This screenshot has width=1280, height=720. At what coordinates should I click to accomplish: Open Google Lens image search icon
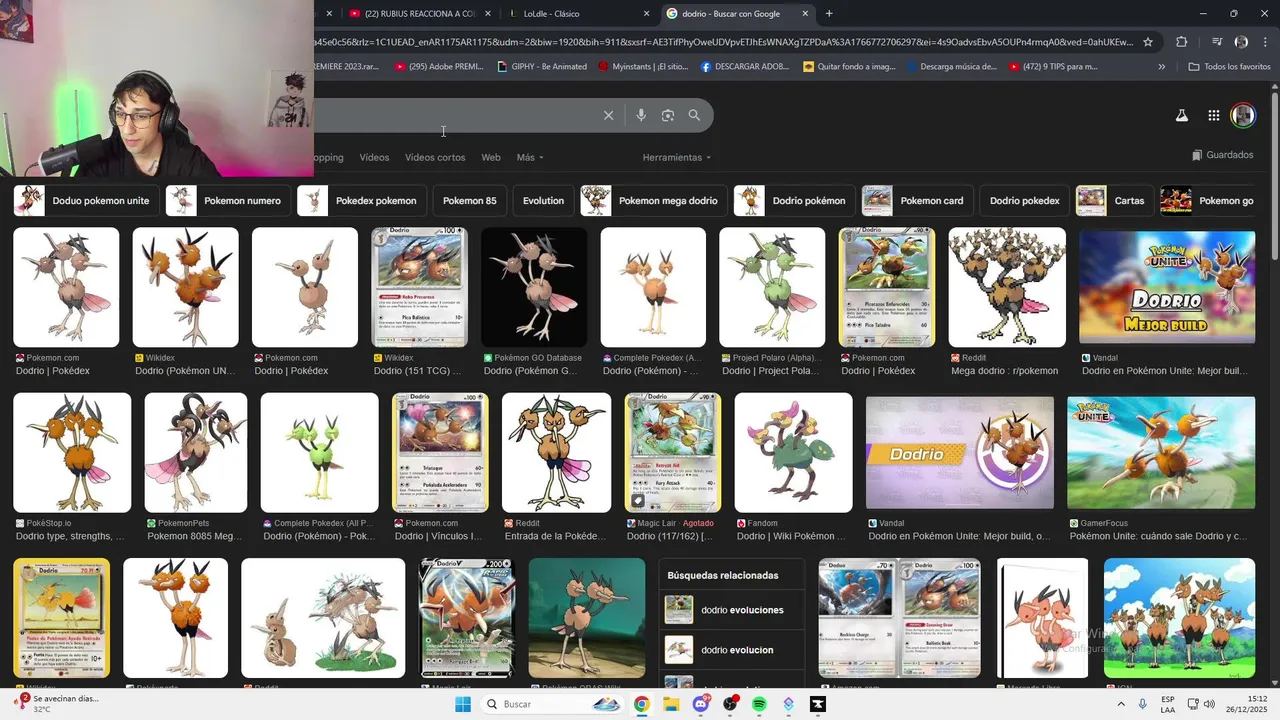point(668,115)
